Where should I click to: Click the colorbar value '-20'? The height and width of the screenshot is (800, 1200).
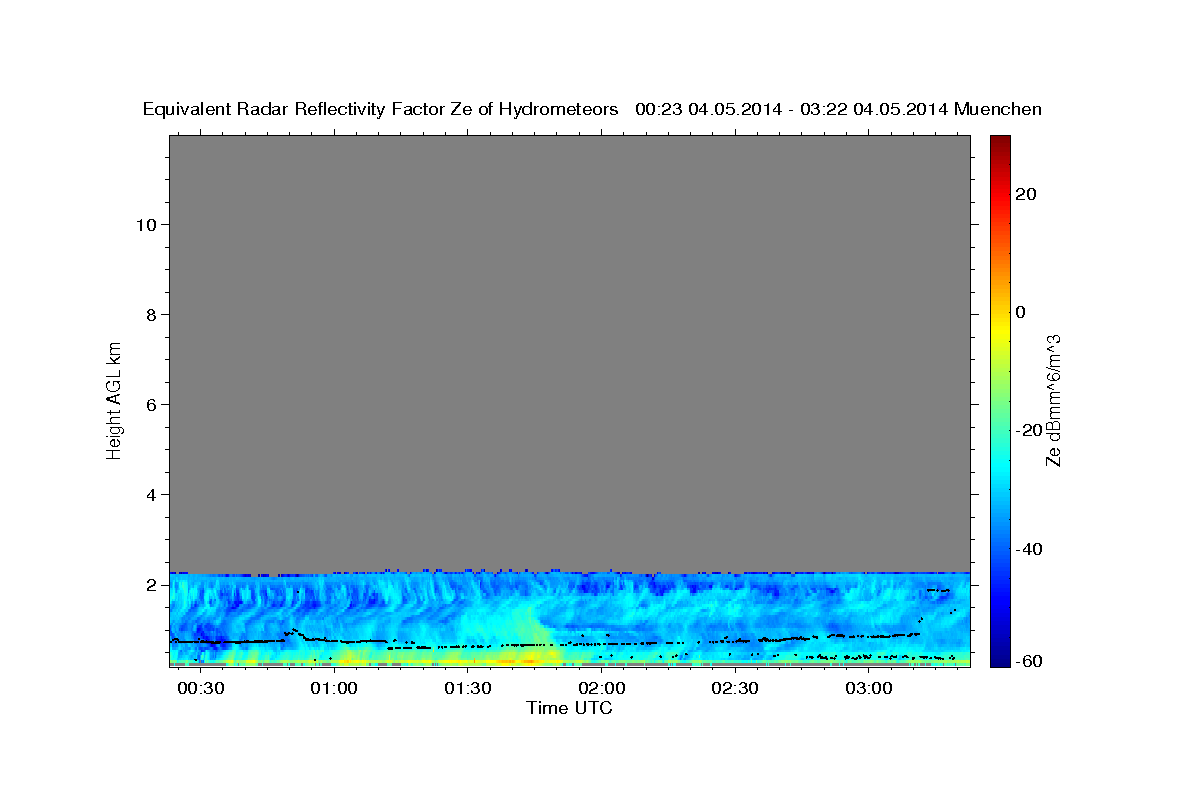1029,430
